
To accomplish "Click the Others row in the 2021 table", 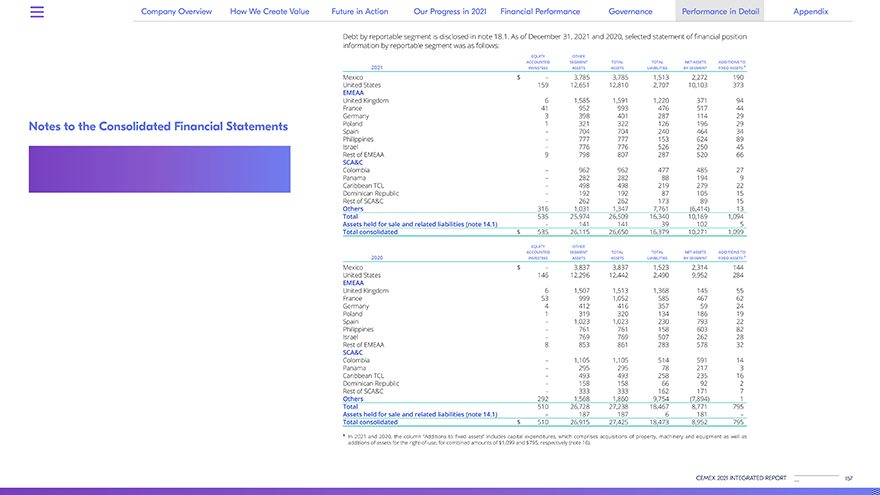I will (x=352, y=208).
